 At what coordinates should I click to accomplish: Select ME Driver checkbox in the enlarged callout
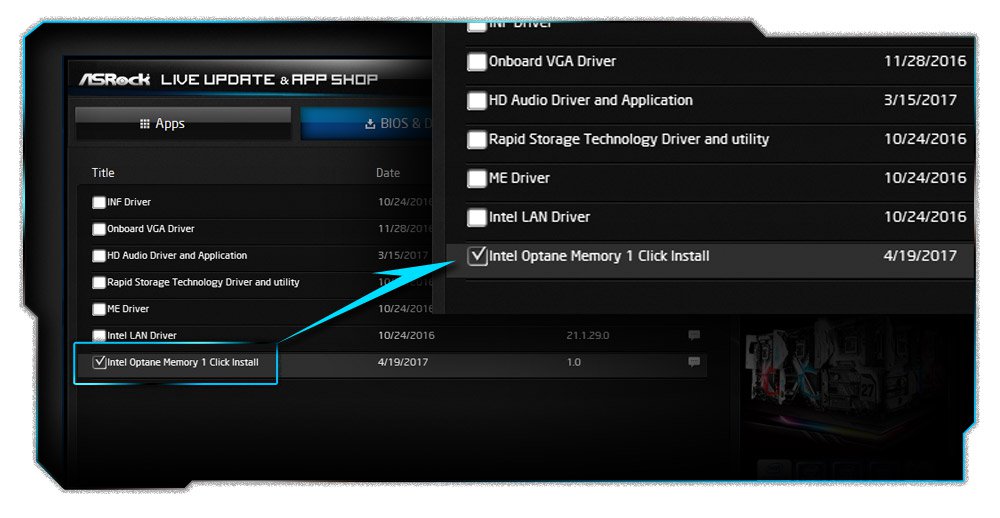(477, 179)
